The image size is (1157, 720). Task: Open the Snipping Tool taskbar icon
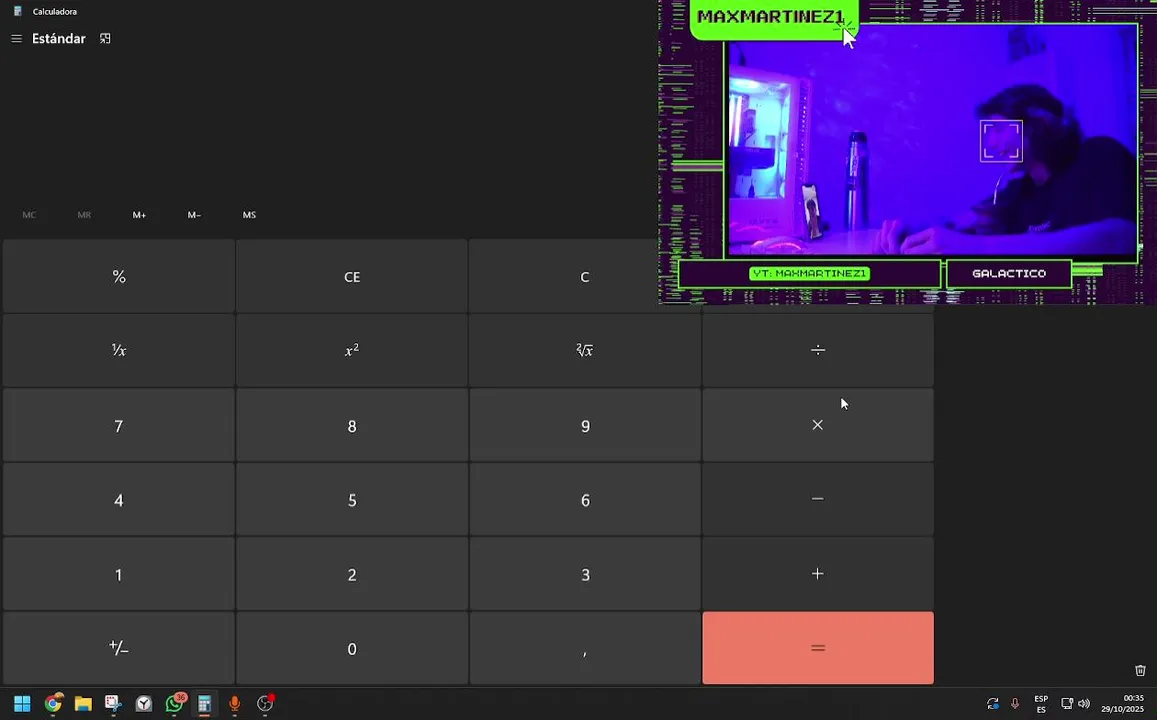[113, 703]
